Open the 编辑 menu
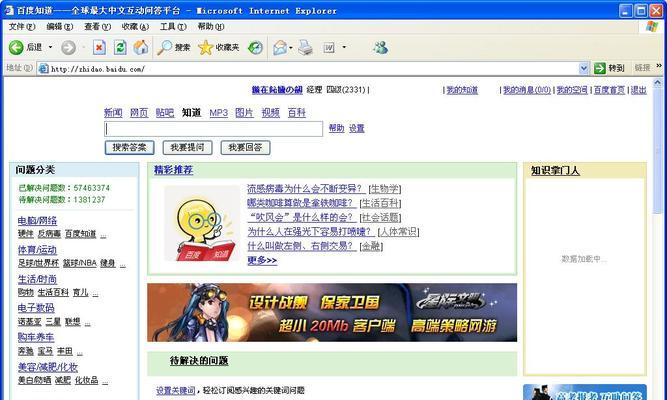Viewport: 667px width, 400px height. (60, 26)
